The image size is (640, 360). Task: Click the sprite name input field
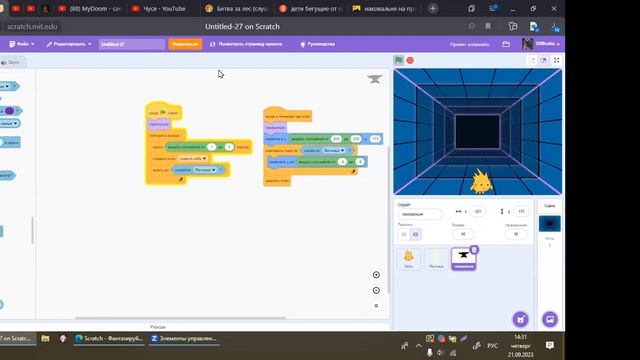(x=420, y=214)
